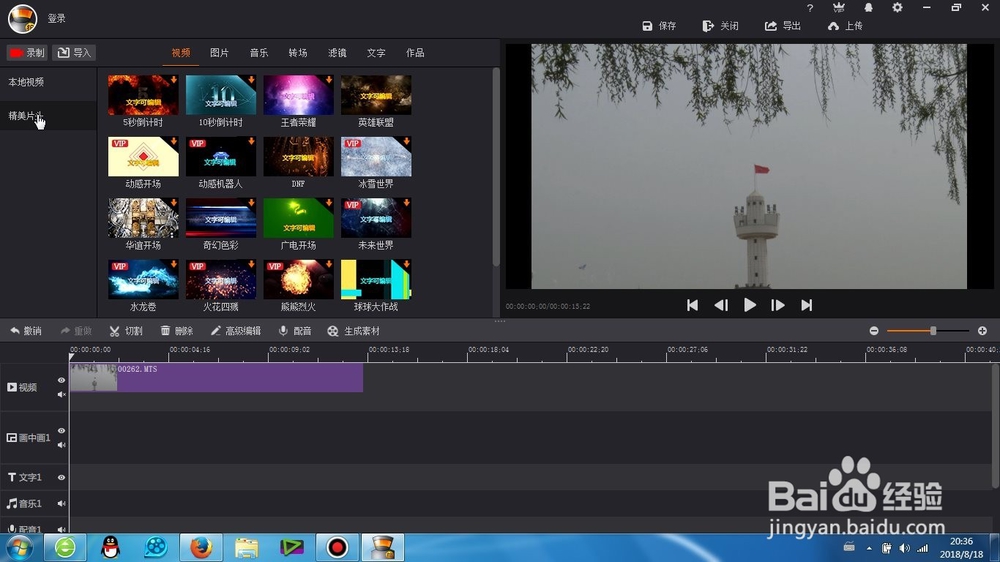Image resolution: width=1000 pixels, height=562 pixels.
Task: Select the 未来世界 template
Action: click(x=376, y=218)
